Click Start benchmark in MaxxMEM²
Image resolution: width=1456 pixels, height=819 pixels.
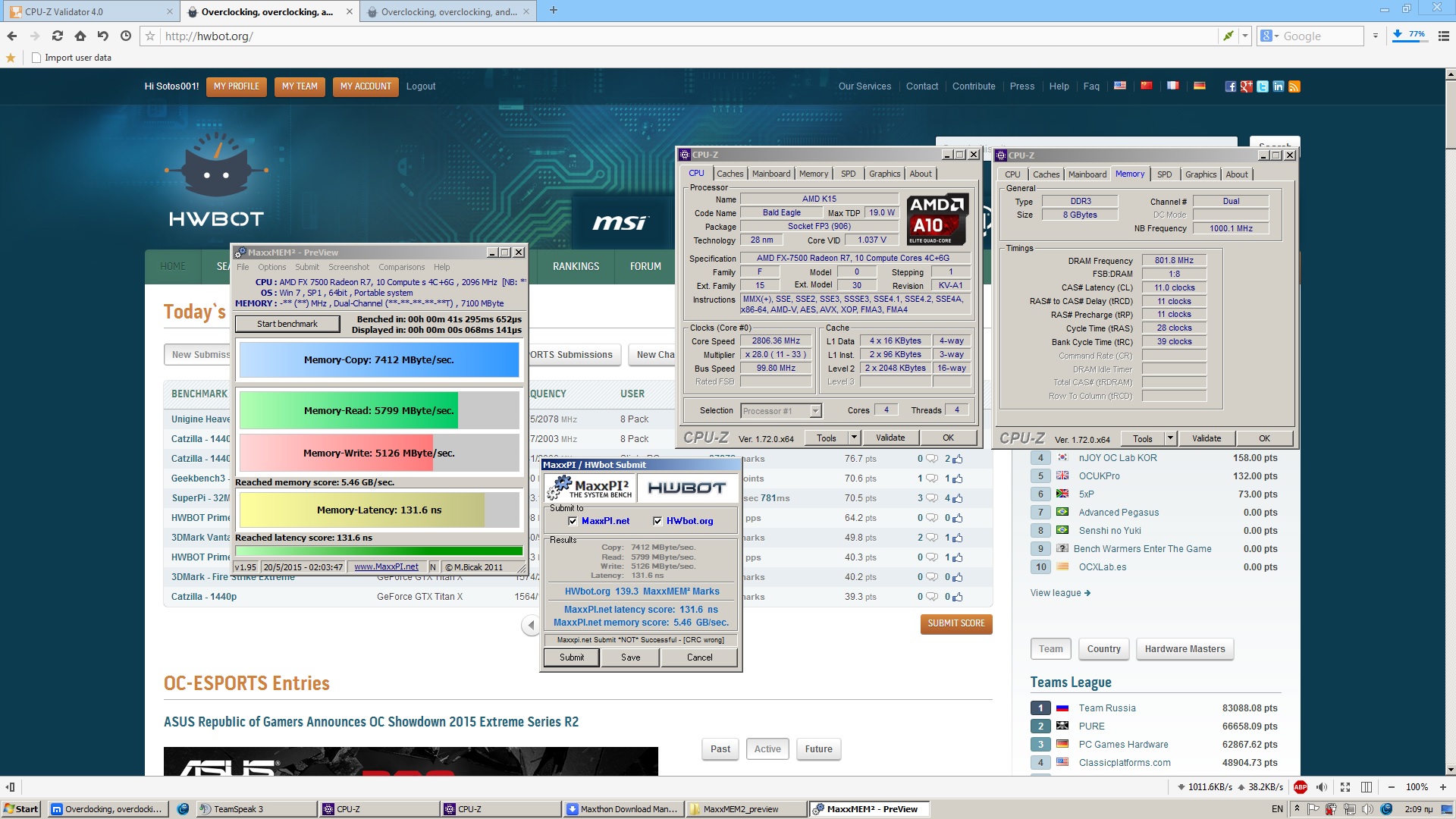pos(287,324)
